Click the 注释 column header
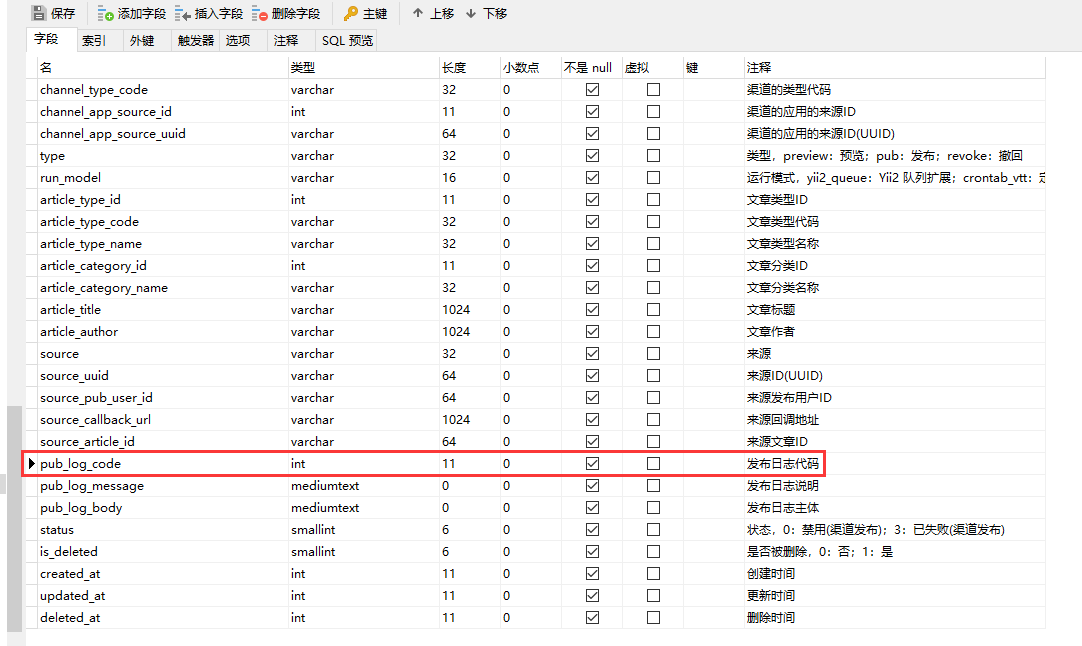This screenshot has width=1082, height=646. [759, 67]
